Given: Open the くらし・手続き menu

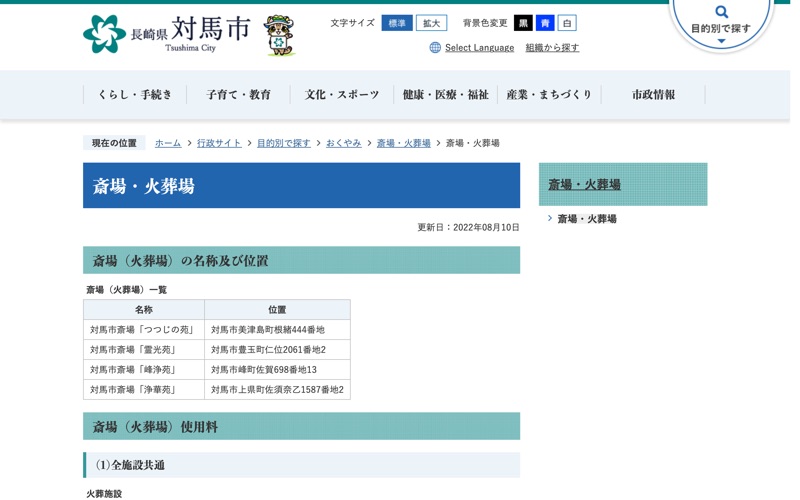Looking at the screenshot, I should click(135, 94).
